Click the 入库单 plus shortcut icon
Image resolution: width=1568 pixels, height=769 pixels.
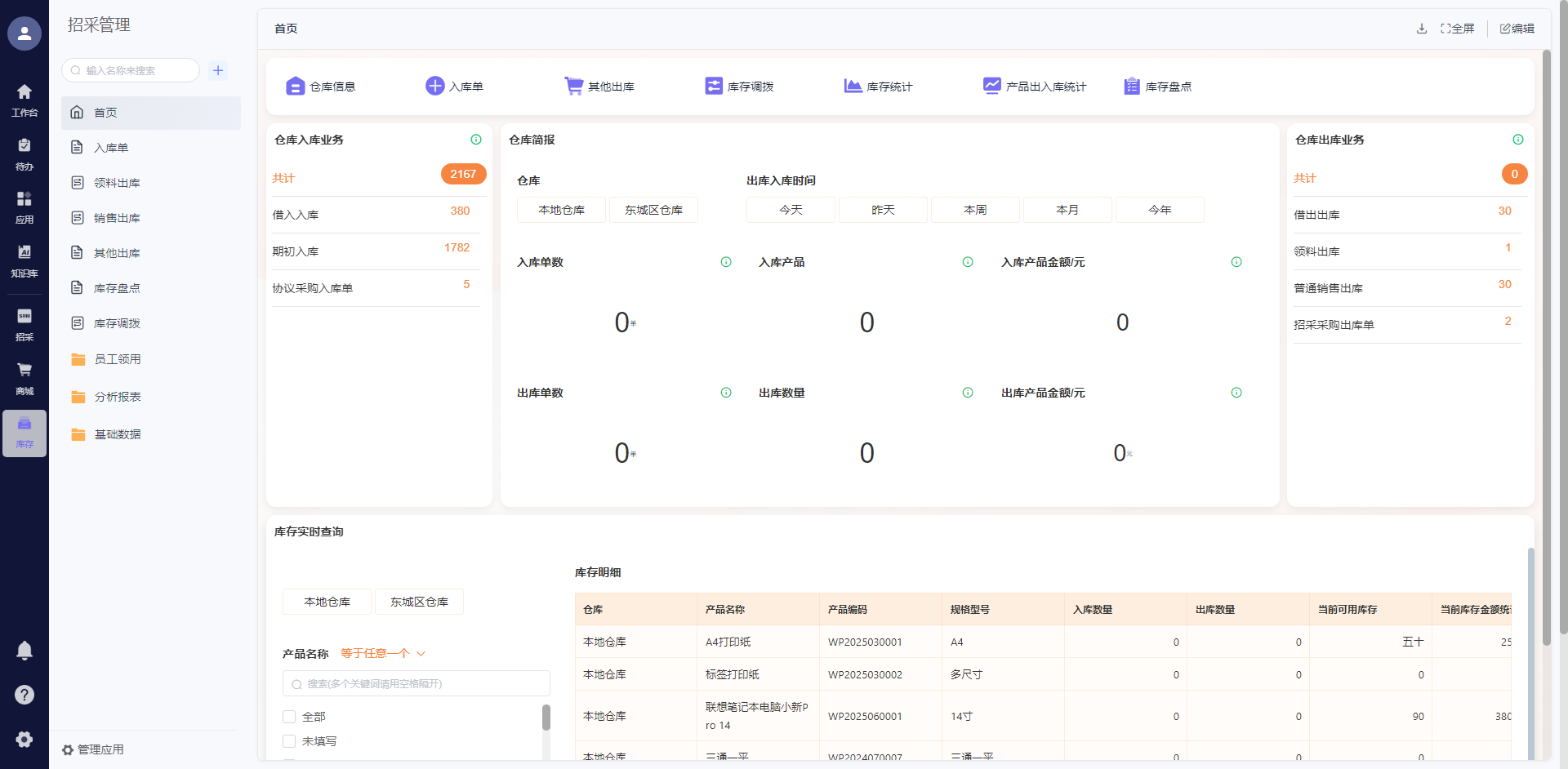tap(434, 86)
